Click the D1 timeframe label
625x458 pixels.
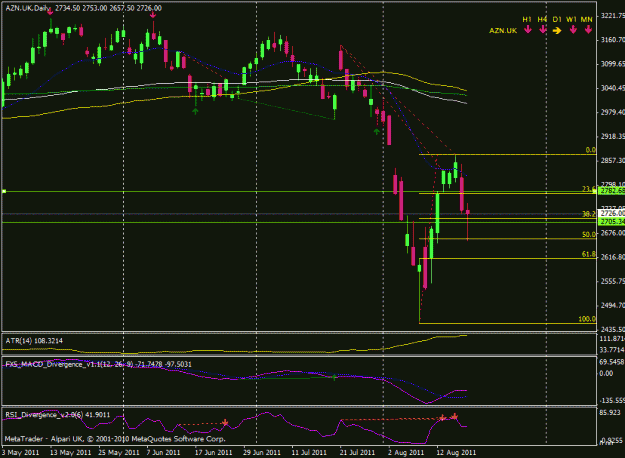557,20
